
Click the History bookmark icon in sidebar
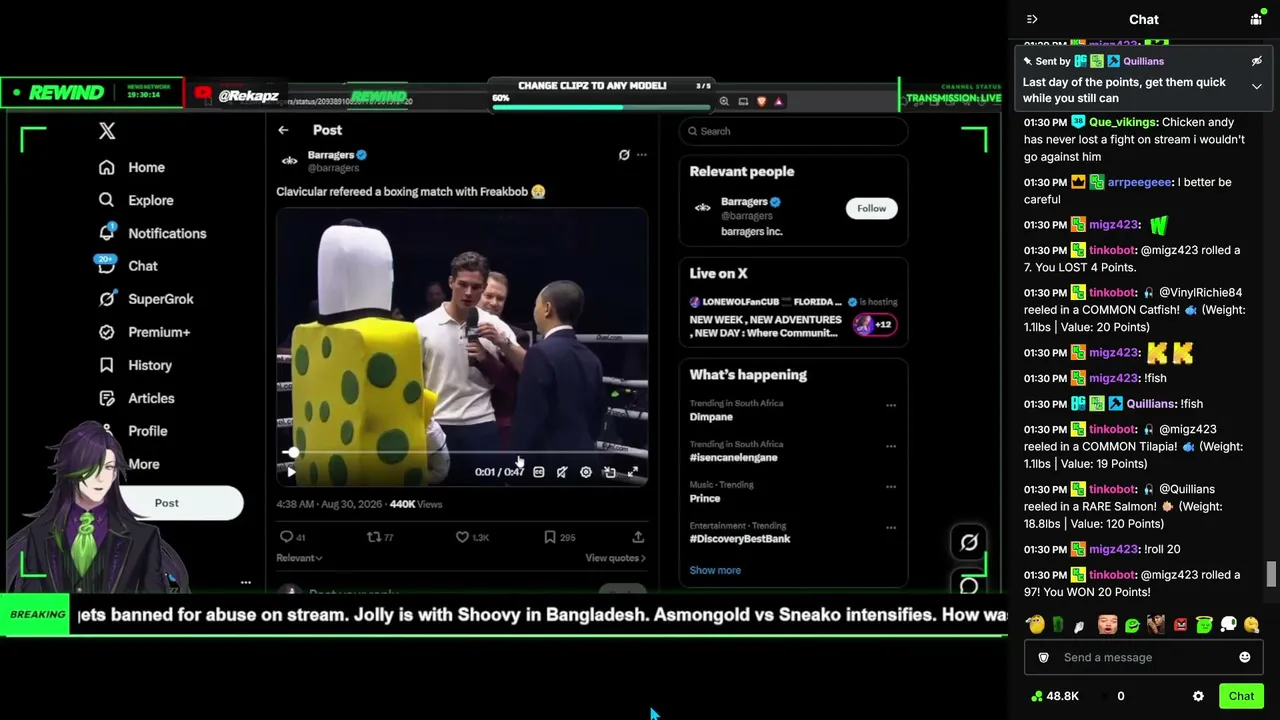pyautogui.click(x=107, y=365)
